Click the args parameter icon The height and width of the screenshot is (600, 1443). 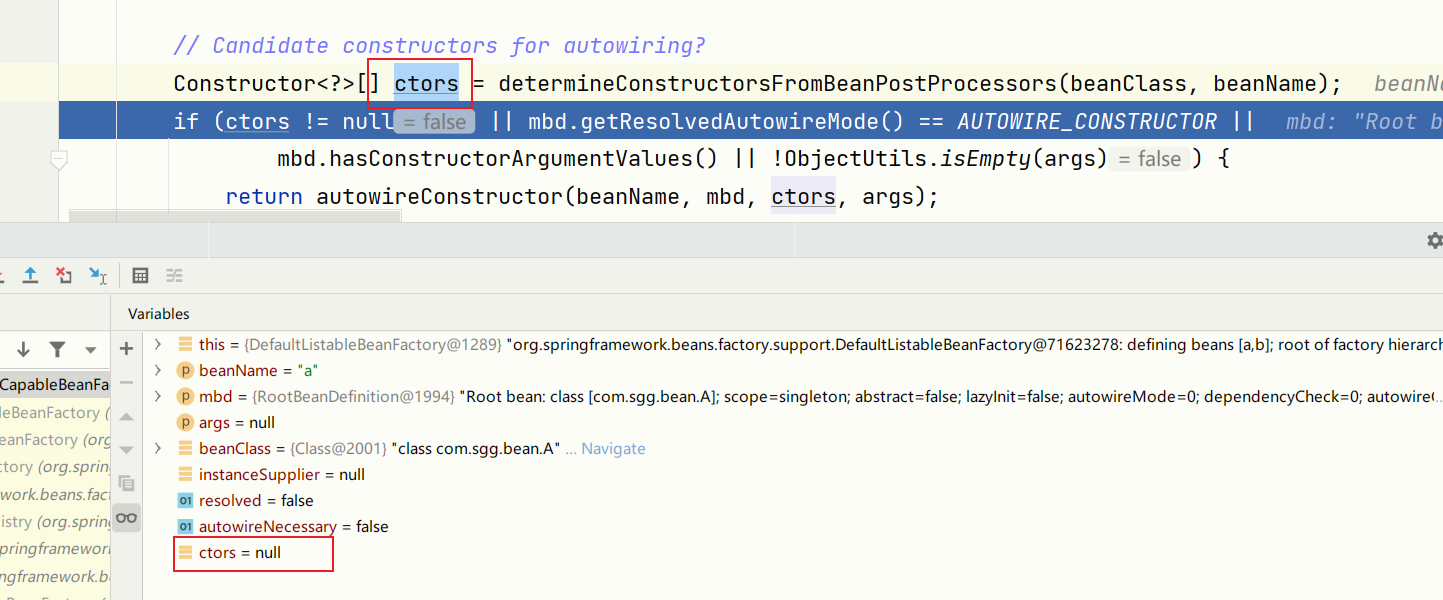click(185, 422)
